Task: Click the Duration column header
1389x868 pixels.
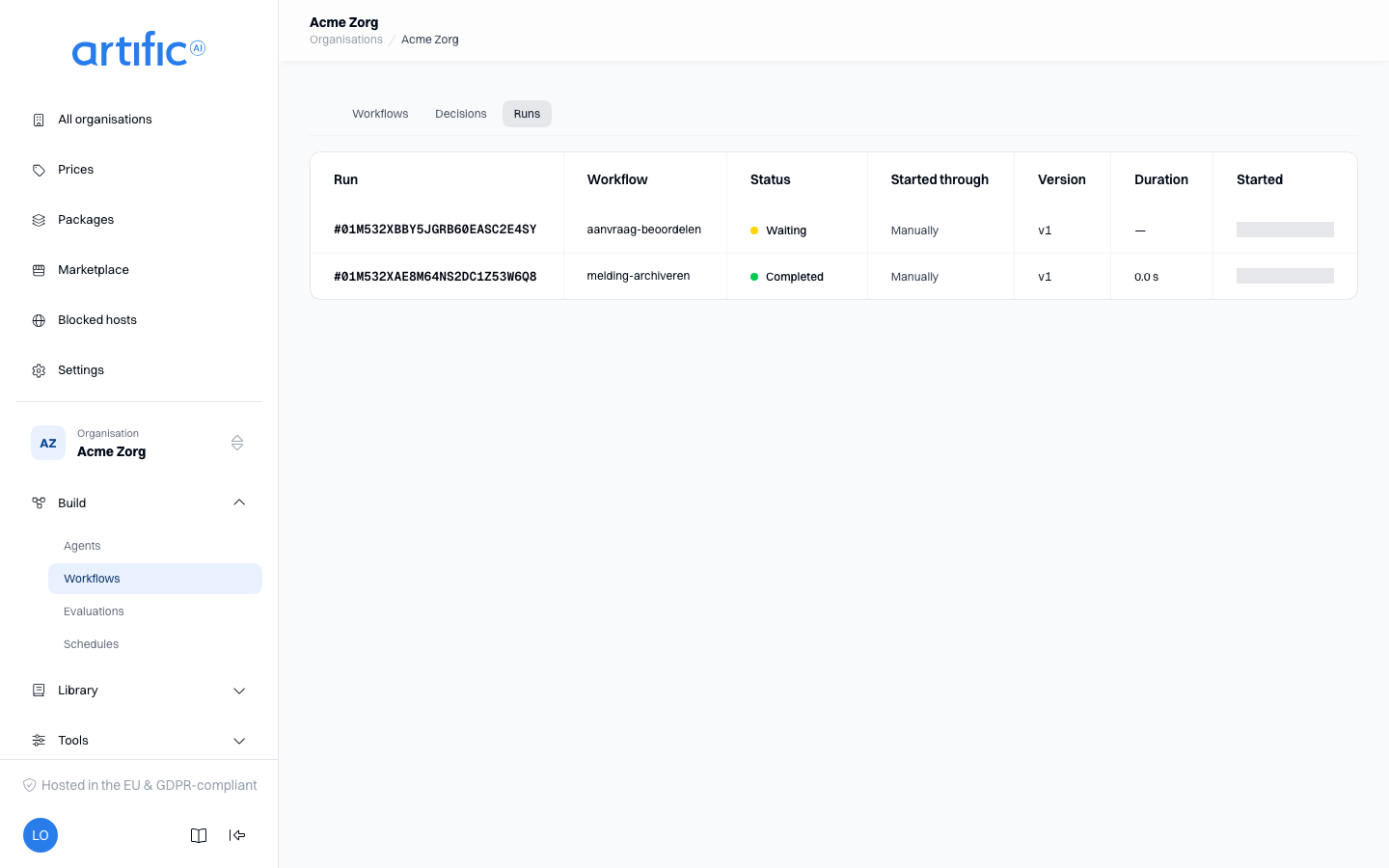Action: click(x=1161, y=179)
